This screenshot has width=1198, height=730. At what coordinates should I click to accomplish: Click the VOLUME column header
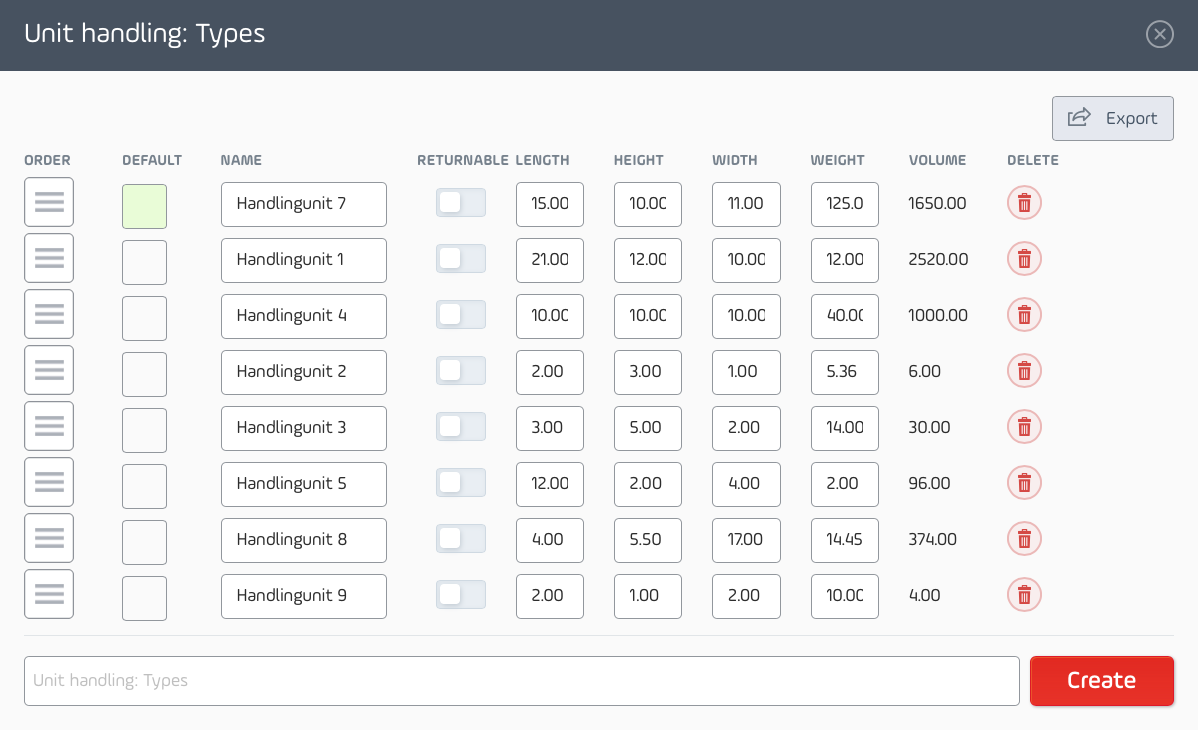pyautogui.click(x=937, y=161)
